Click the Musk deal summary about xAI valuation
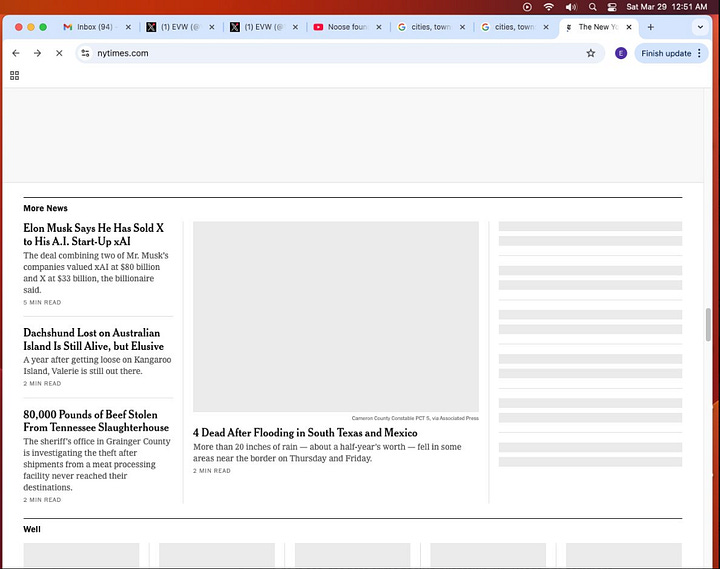Screen dimensions: 720x569 pos(96,273)
